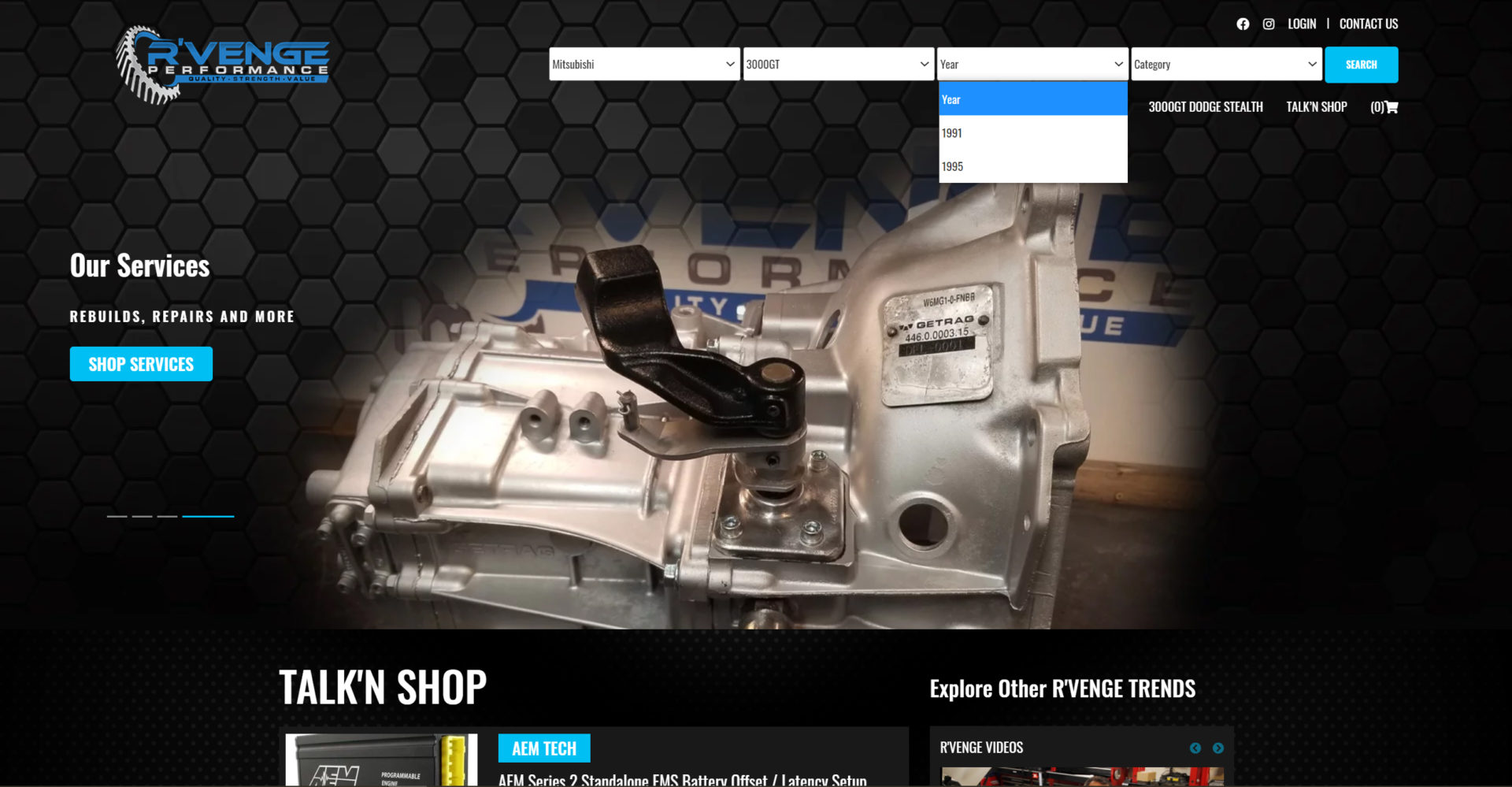Select 1995 from the Year list
1512x787 pixels.
pyautogui.click(x=1033, y=166)
